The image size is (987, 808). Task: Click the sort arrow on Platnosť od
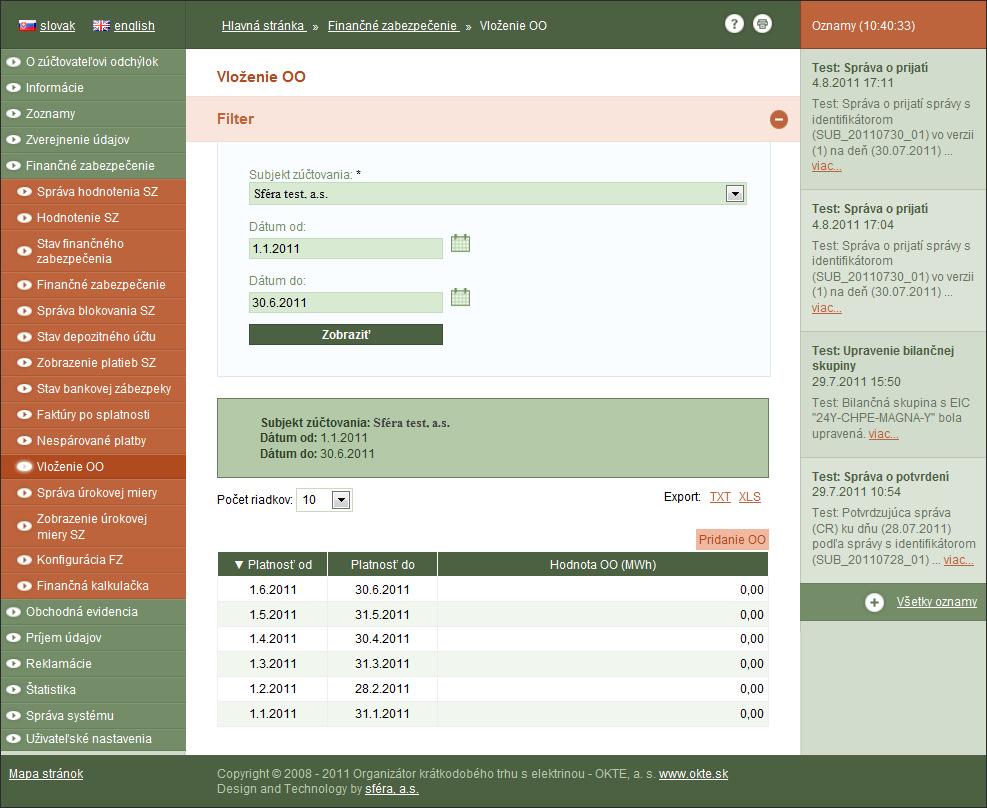point(239,564)
